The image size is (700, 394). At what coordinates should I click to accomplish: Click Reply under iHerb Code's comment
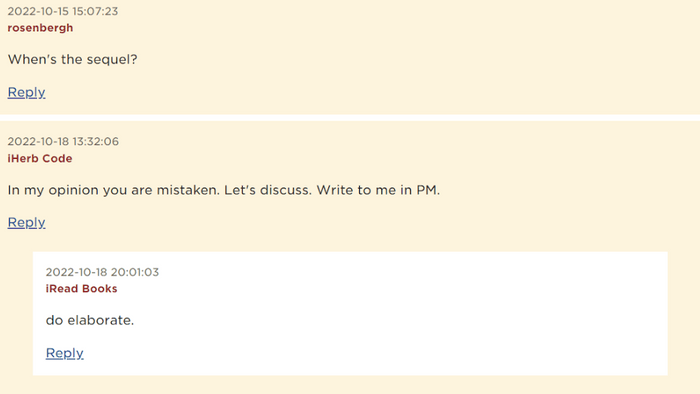pyautogui.click(x=26, y=223)
